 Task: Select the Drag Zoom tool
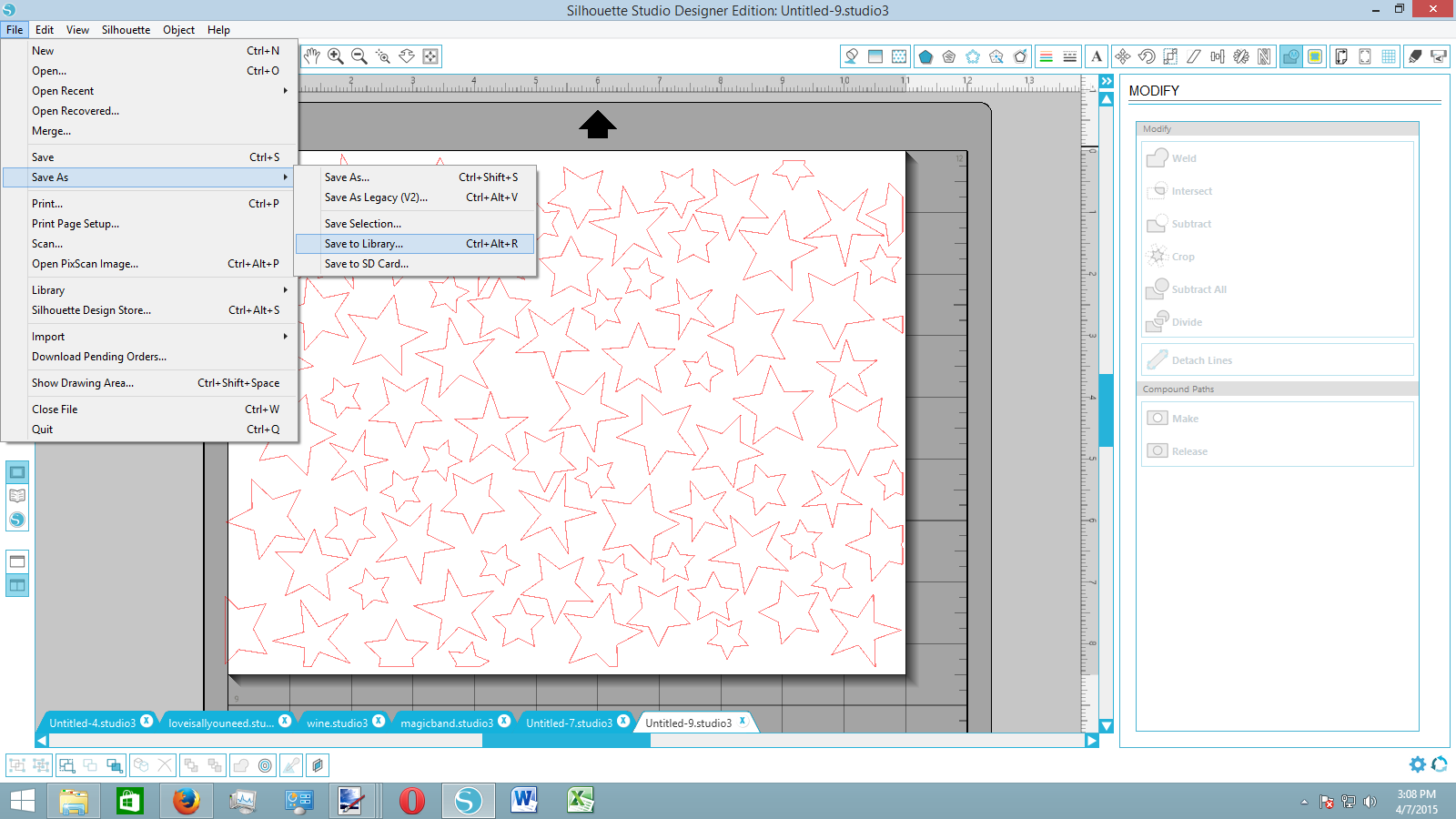click(x=407, y=56)
